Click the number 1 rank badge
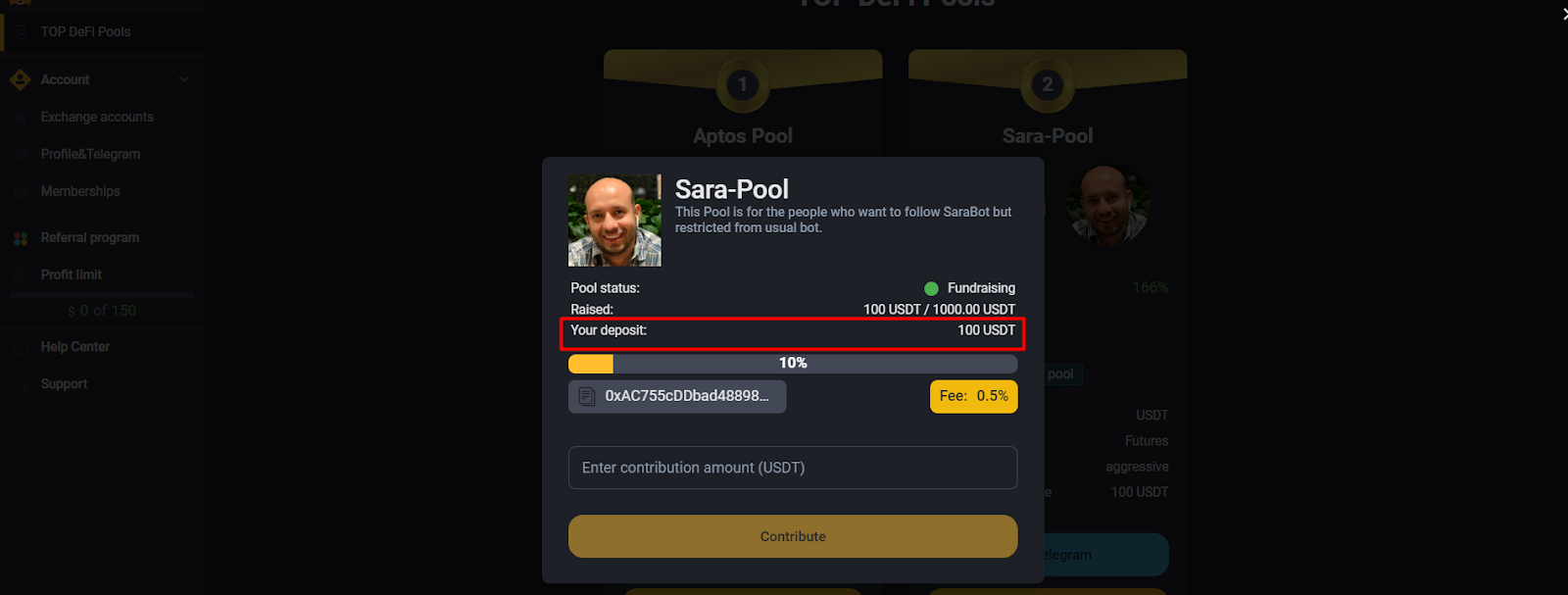This screenshot has height=595, width=1568. pyautogui.click(x=743, y=84)
